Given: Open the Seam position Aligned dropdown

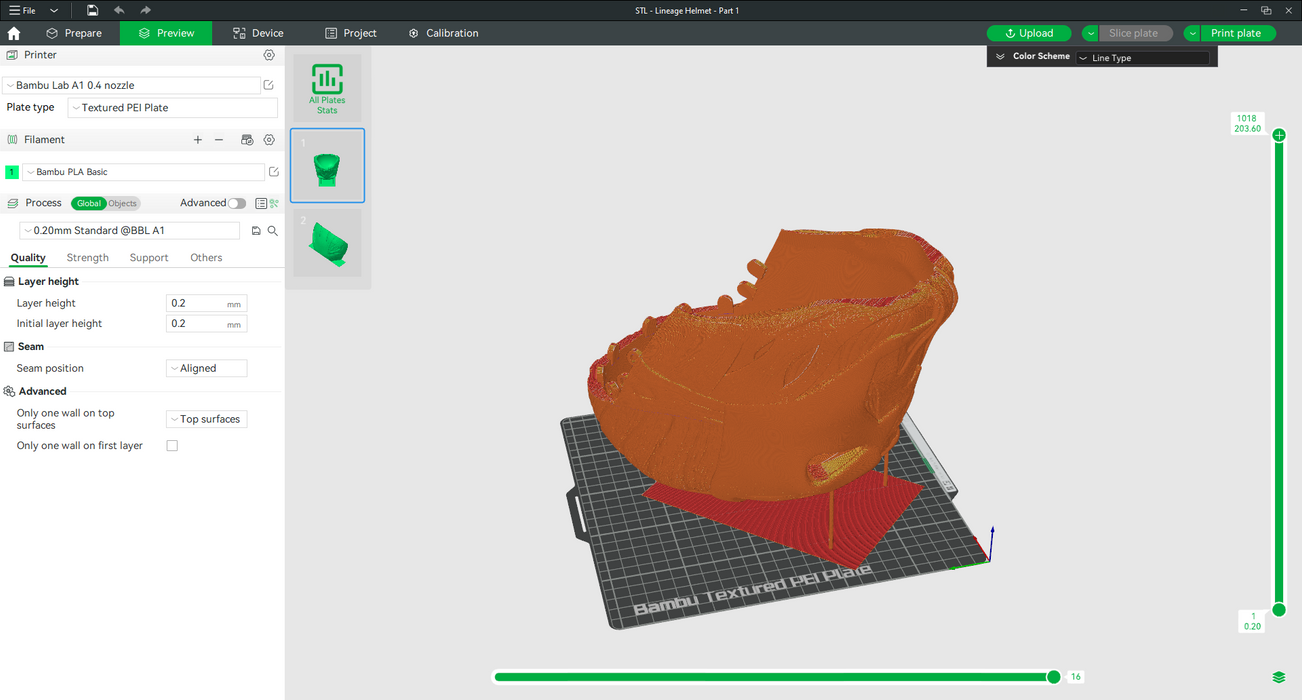Looking at the screenshot, I should click(x=206, y=368).
